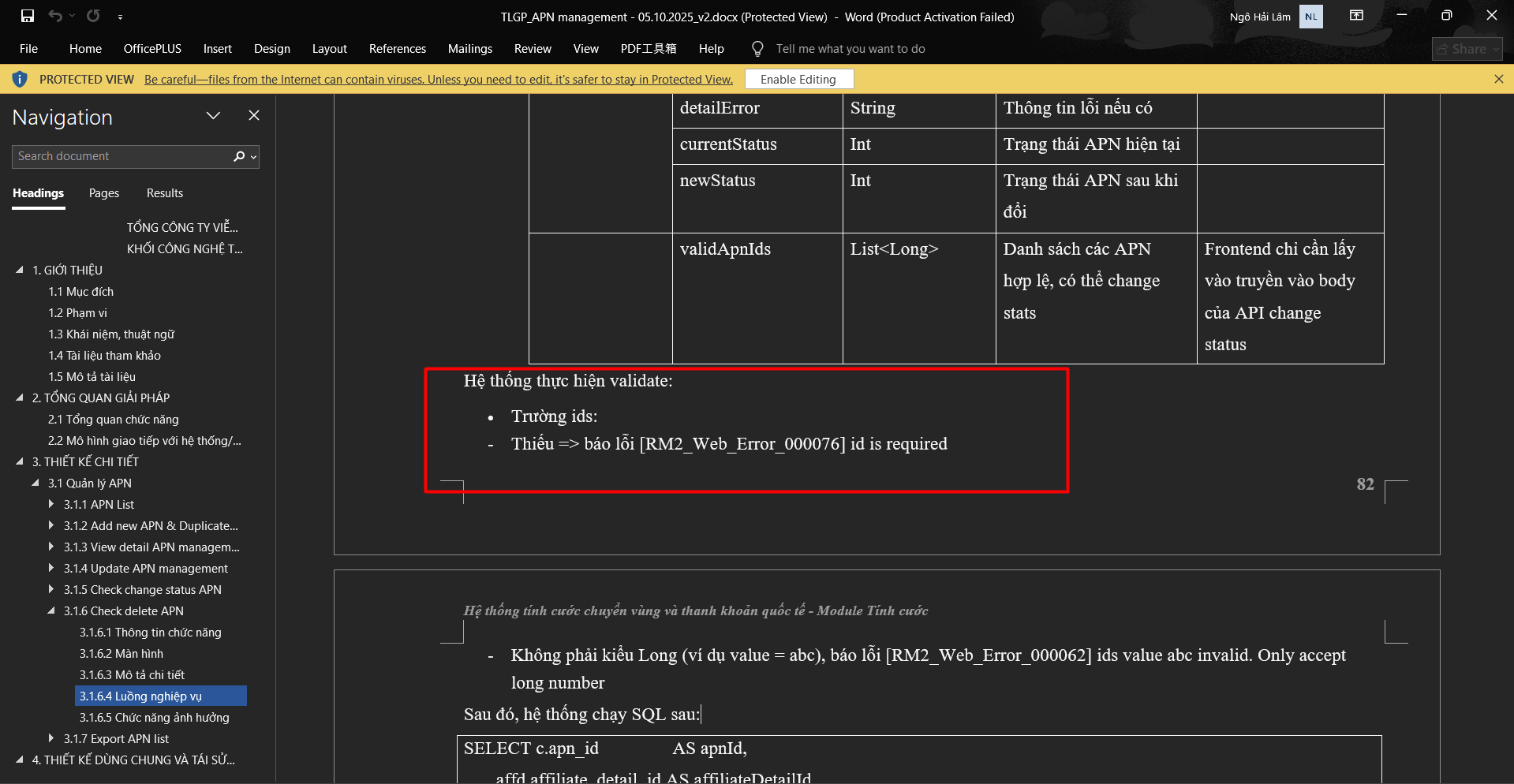
Task: Open Customize Quick Access Toolbar dropdown
Action: [x=120, y=17]
